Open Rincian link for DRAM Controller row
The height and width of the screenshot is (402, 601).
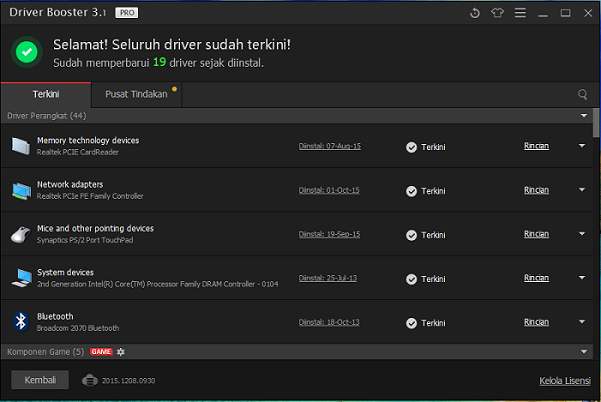tap(536, 278)
